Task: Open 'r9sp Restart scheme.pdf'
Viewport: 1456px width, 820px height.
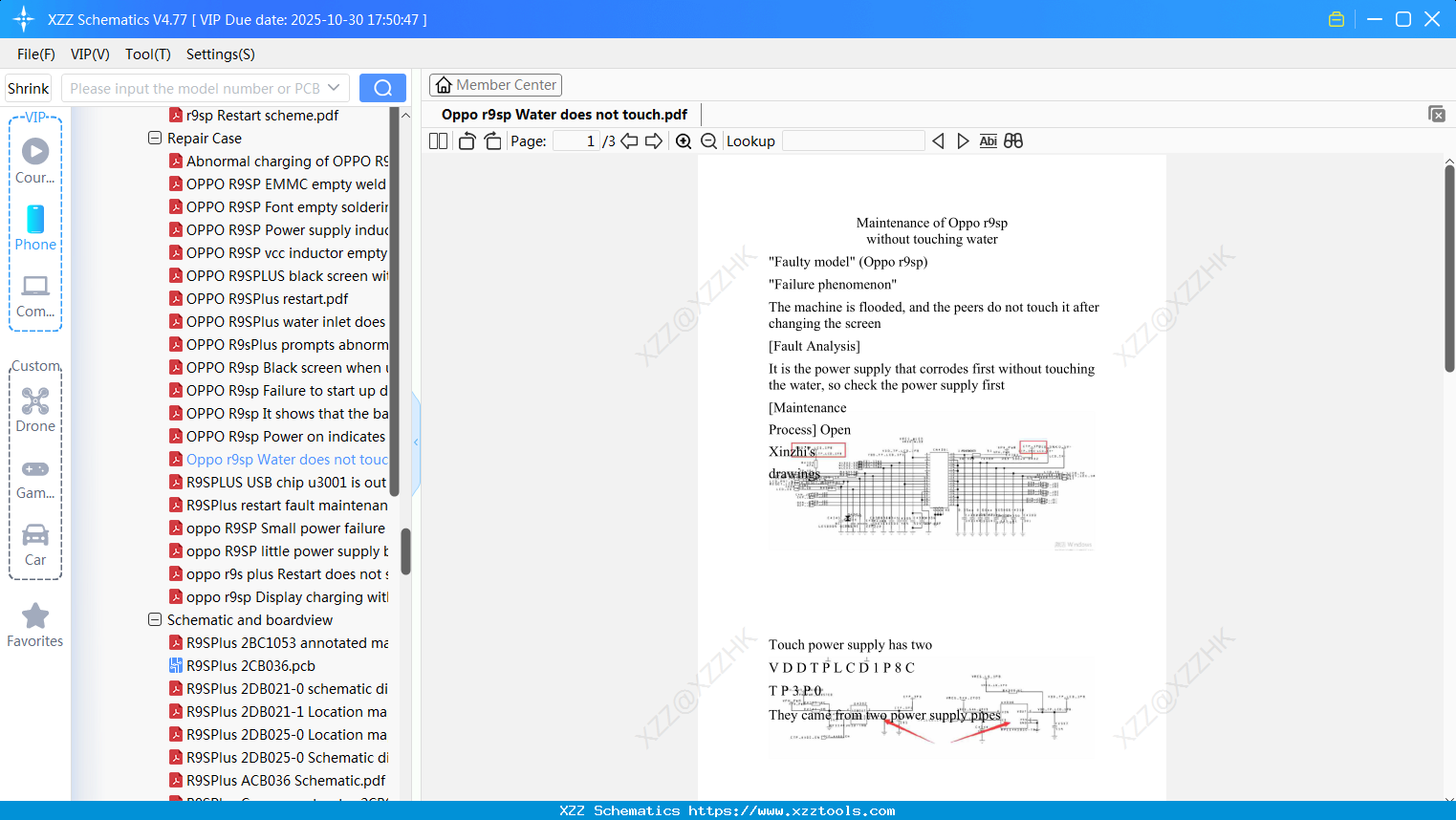Action: click(x=254, y=115)
